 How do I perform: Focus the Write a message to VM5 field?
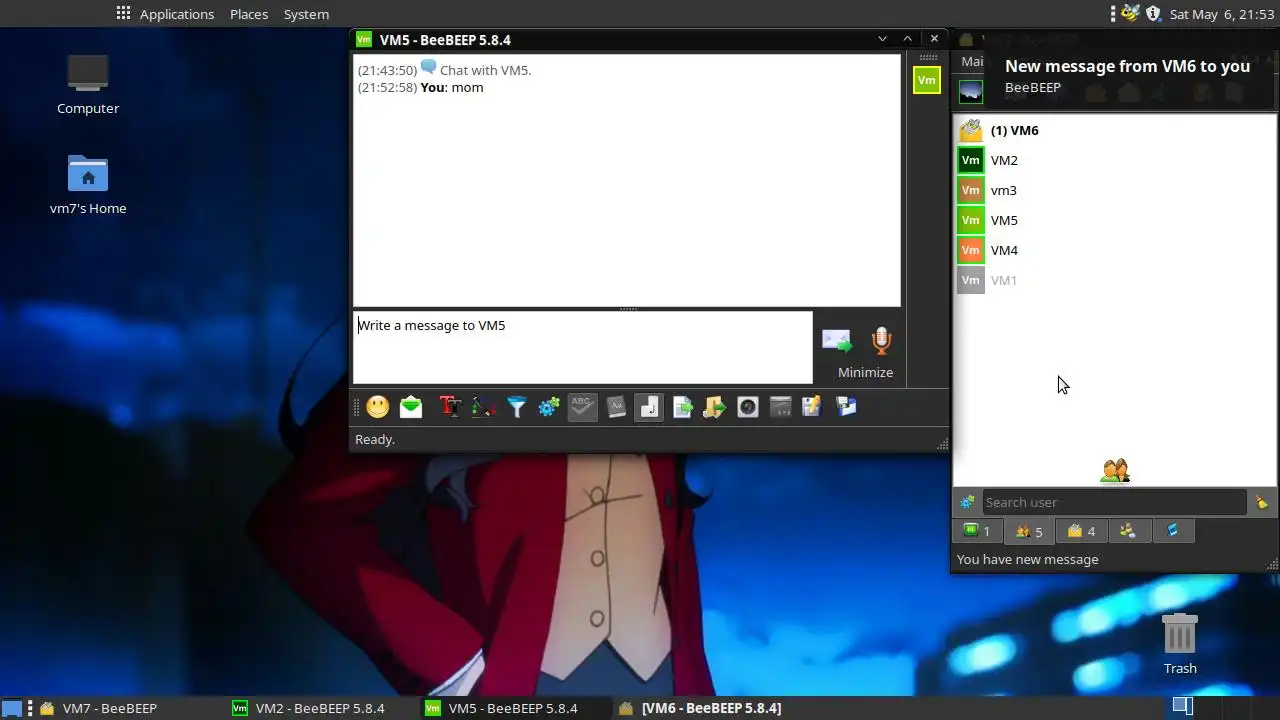[x=583, y=347]
